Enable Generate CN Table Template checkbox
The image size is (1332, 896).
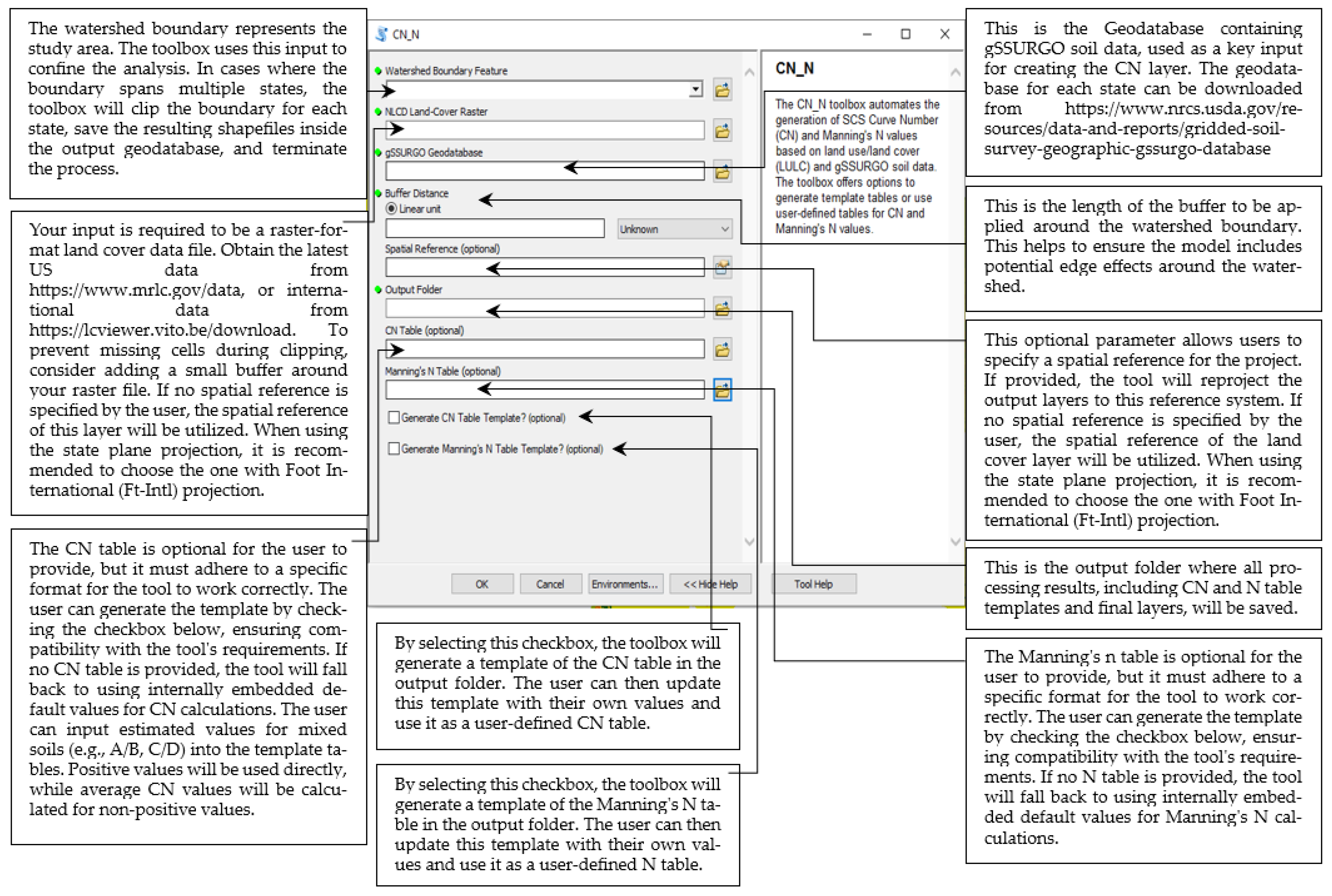pos(394,418)
